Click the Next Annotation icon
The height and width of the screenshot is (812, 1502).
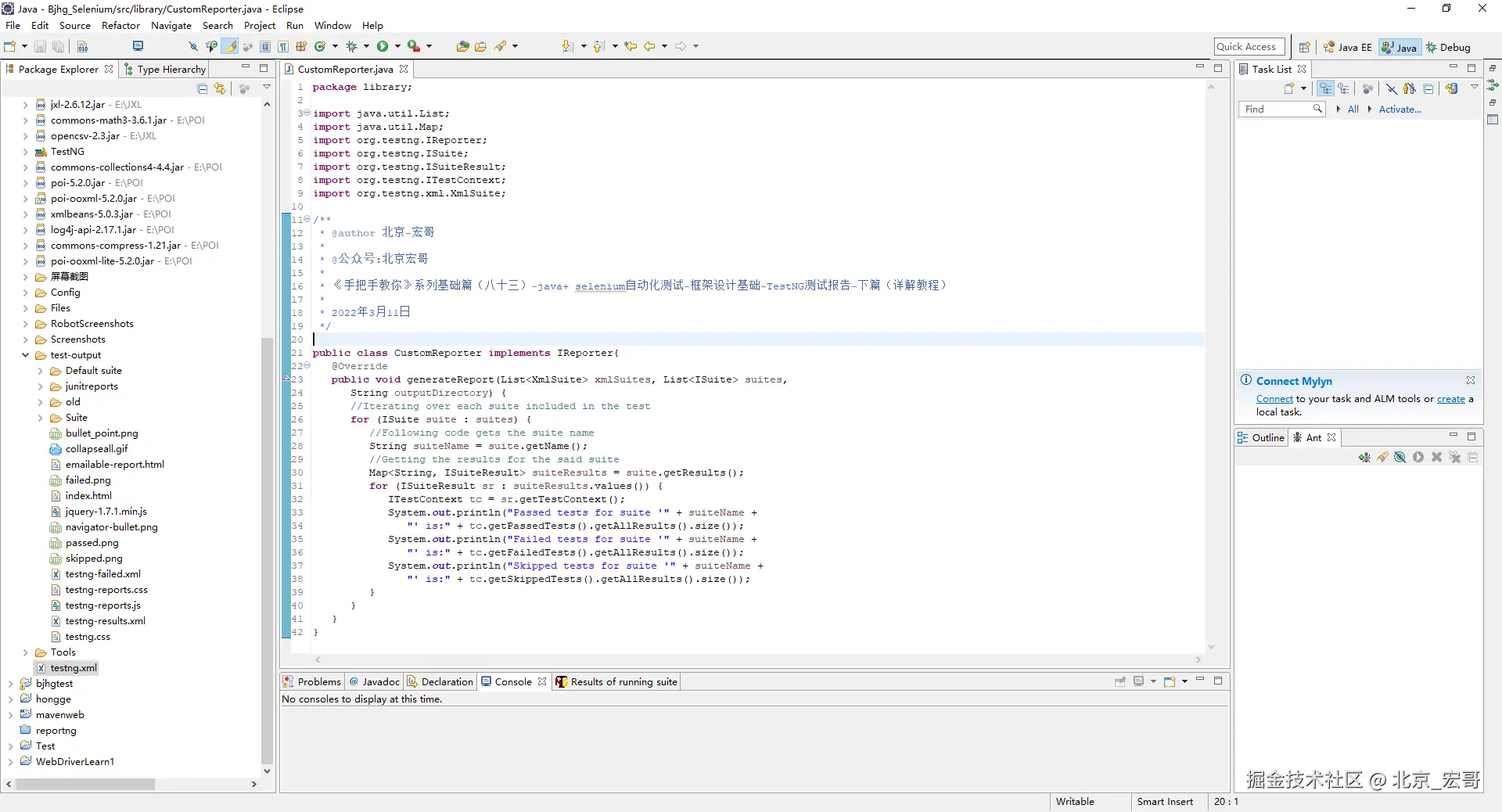pos(568,47)
